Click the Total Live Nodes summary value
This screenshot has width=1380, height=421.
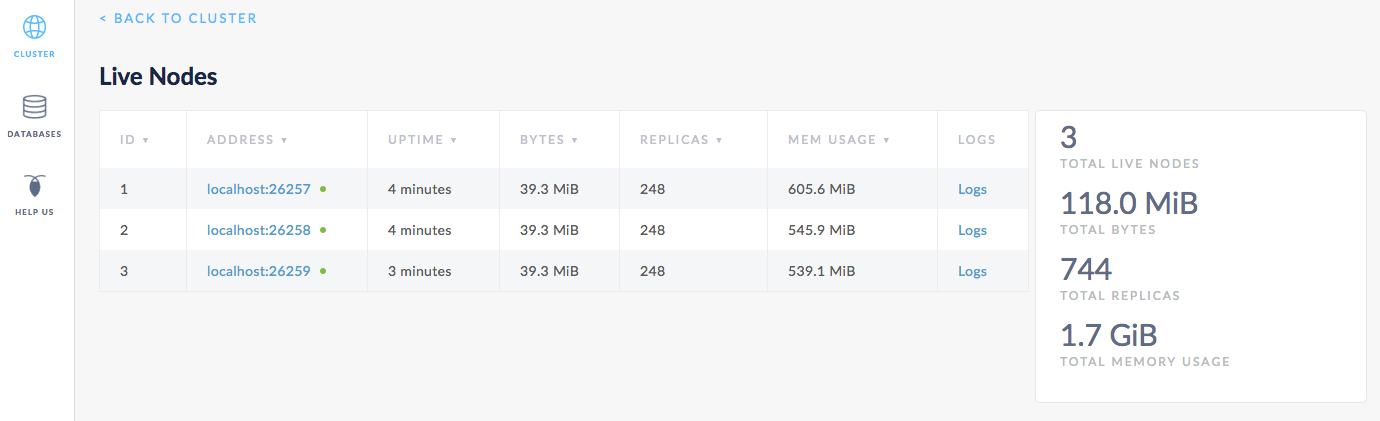pyautogui.click(x=1069, y=138)
